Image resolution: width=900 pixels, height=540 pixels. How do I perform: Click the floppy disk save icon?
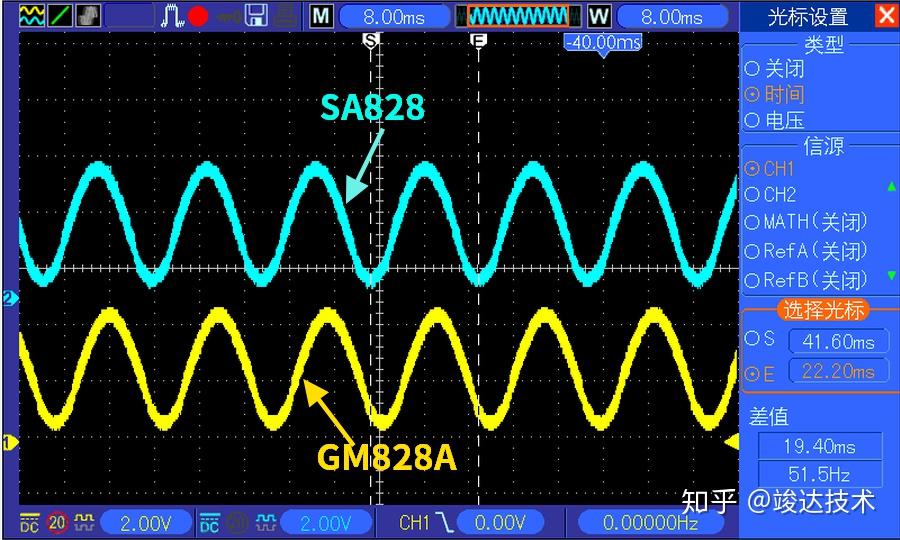point(256,15)
